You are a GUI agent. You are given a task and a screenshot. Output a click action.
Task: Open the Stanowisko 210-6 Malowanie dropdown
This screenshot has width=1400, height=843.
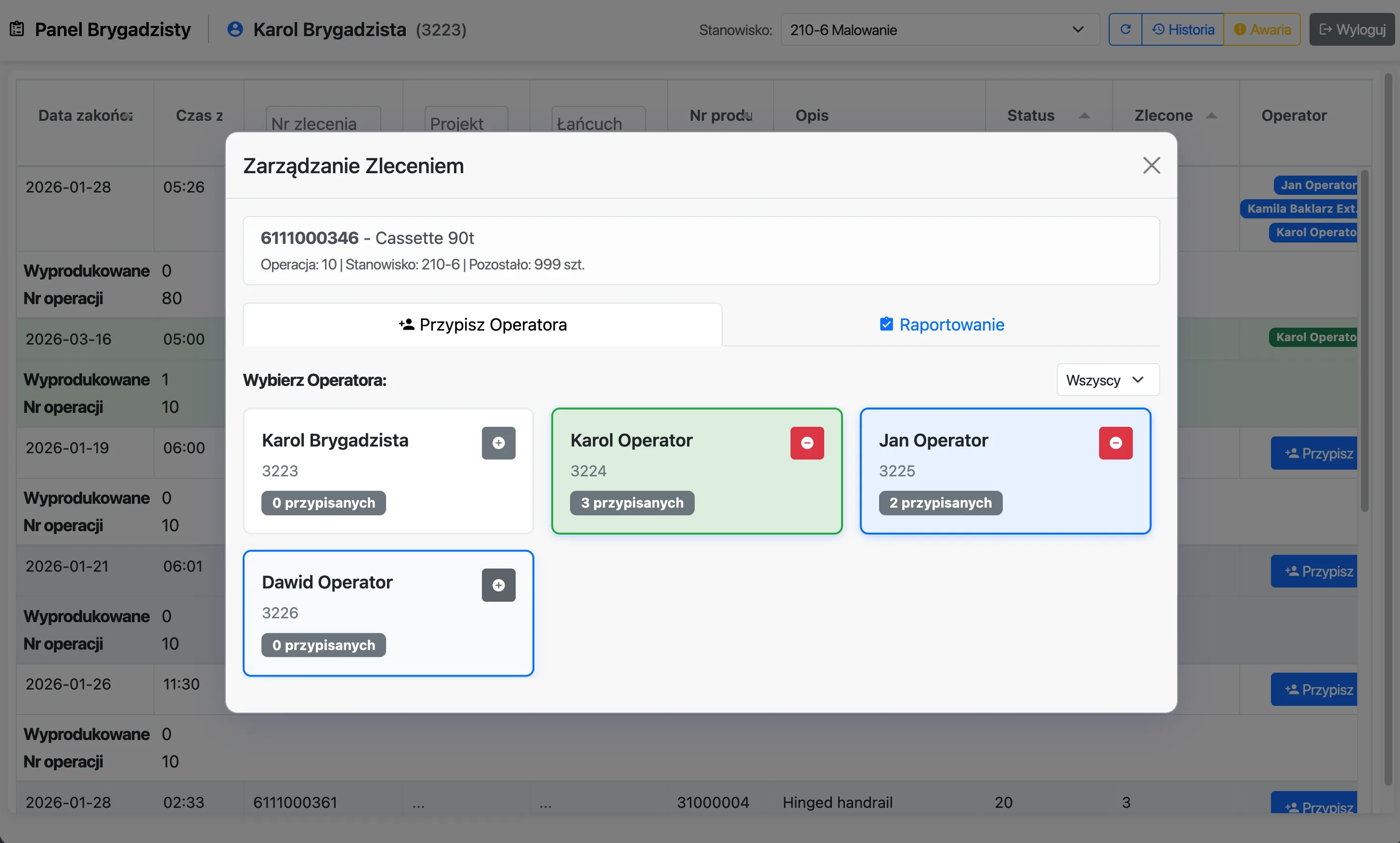point(940,29)
